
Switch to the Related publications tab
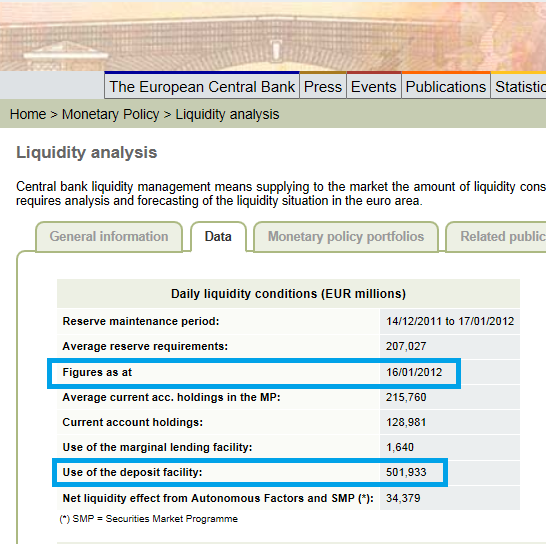(x=496, y=236)
